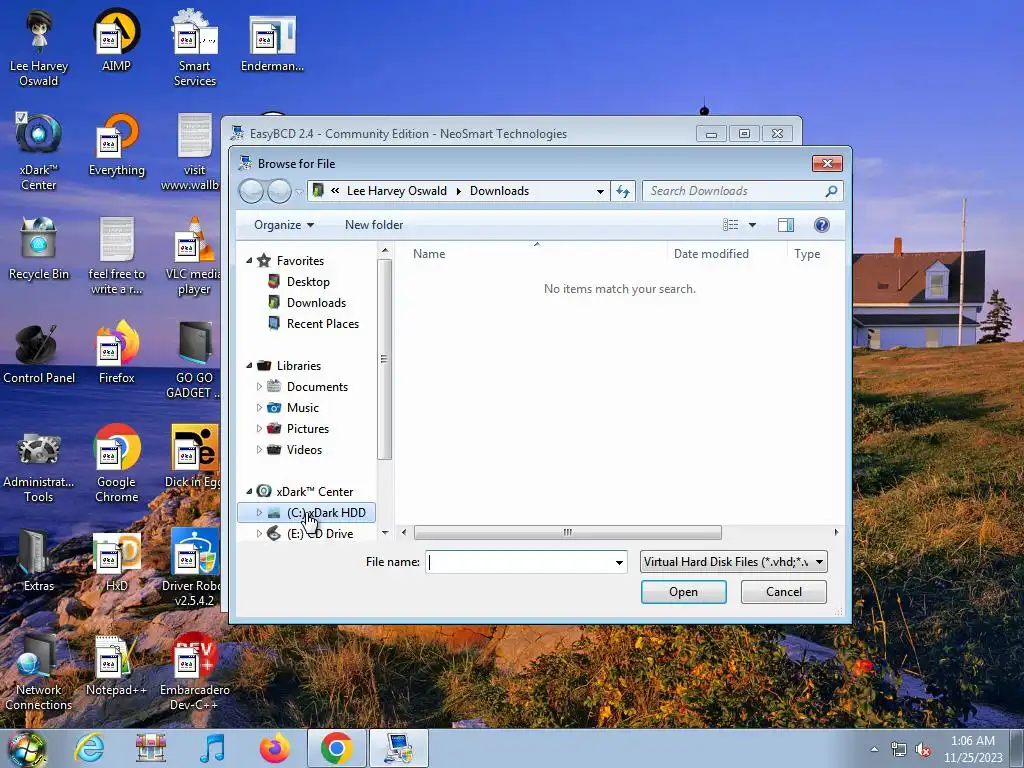1024x768 pixels.
Task: Click the change view icon
Action: pos(730,225)
